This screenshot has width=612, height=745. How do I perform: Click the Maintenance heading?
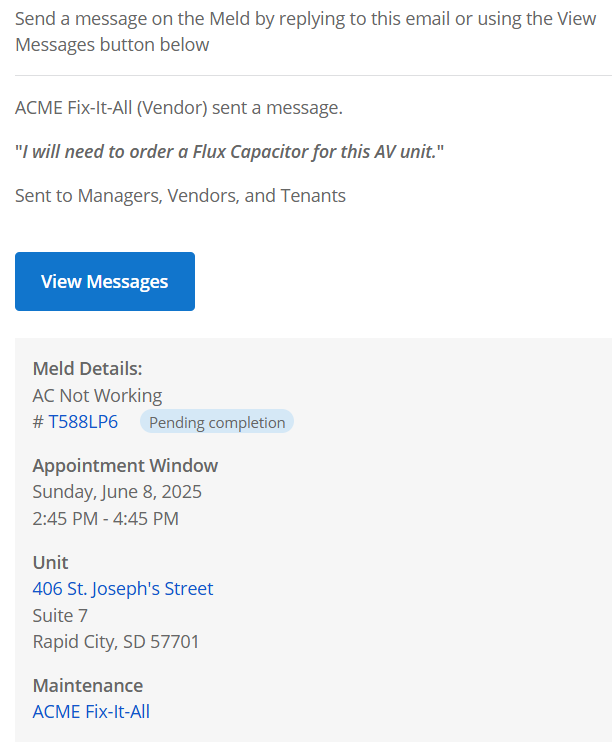tap(88, 685)
